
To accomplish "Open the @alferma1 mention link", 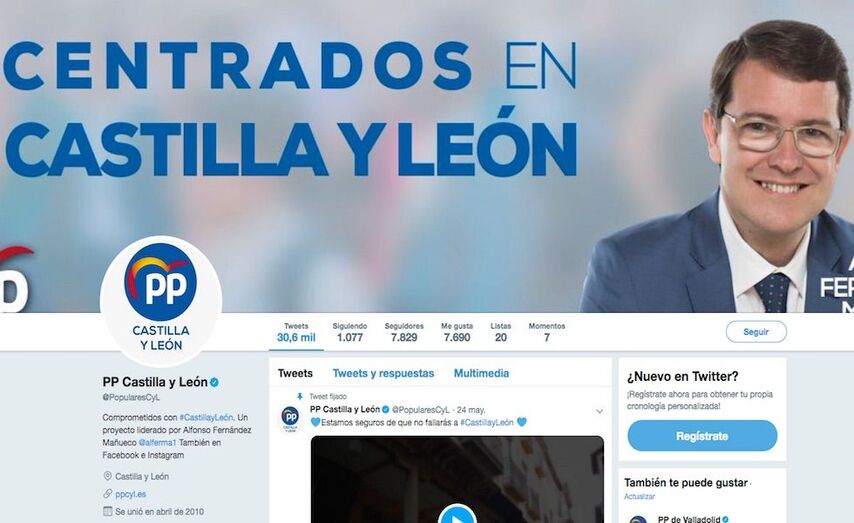I will (x=157, y=442).
